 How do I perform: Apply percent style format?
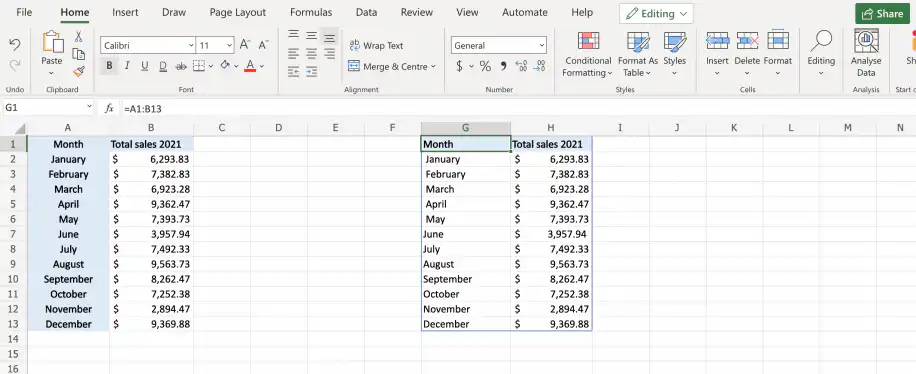[485, 66]
